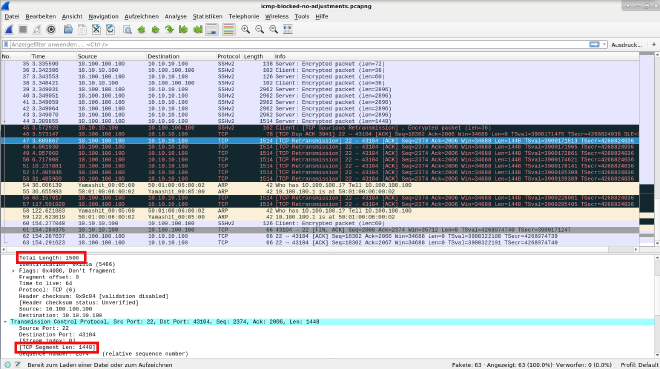The image size is (660, 369).
Task: Go back to previous packet arrow
Action: click(x=141, y=29)
